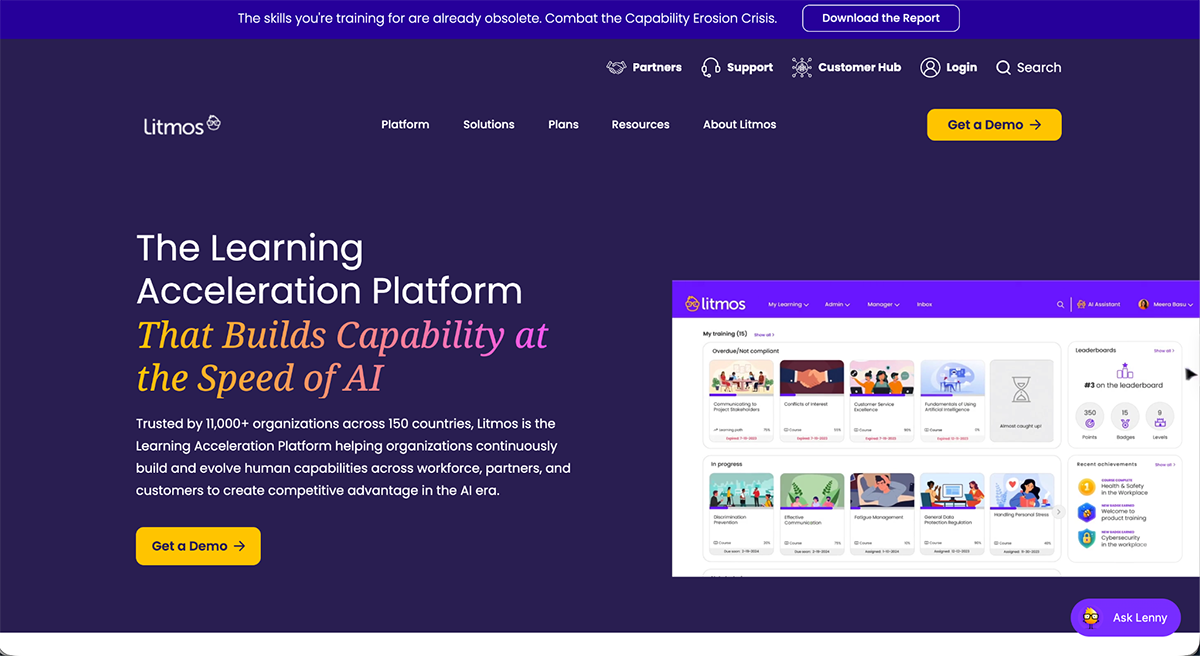Click the hourglass Almost caught up icon
The image size is (1200, 656).
(1021, 388)
